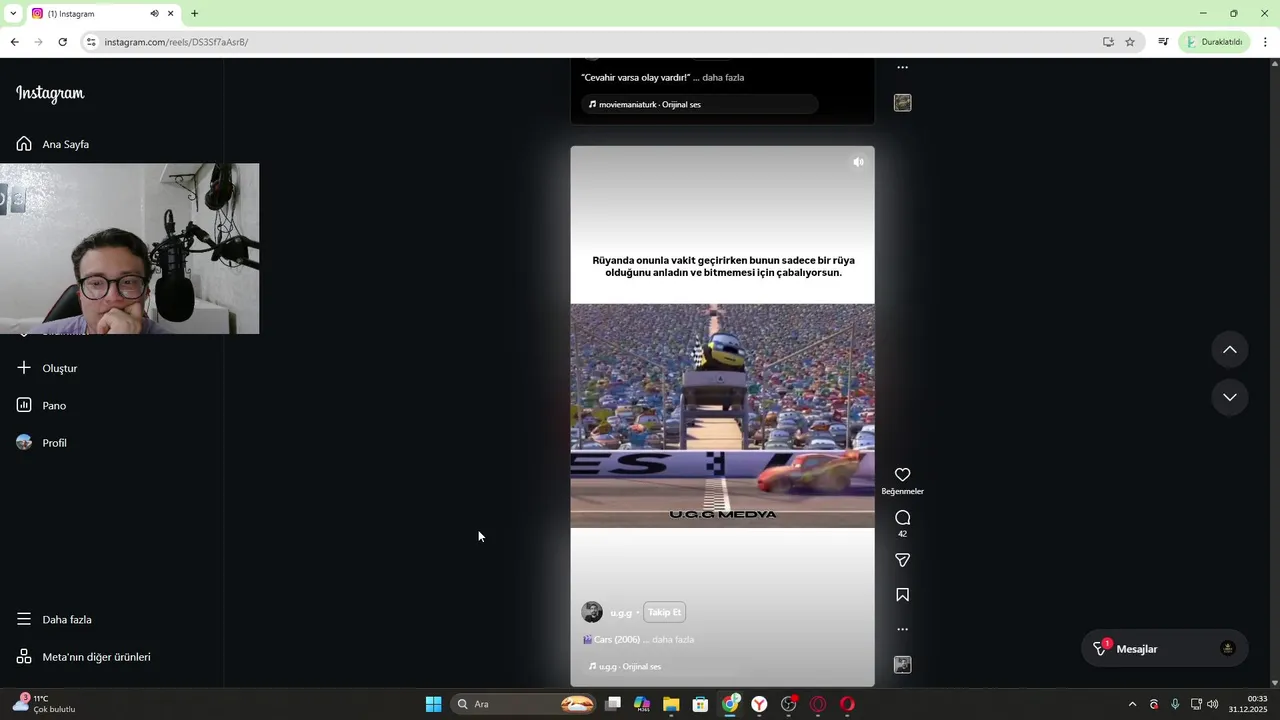Viewport: 1280px width, 720px height.
Task: Open the u.g.g profile avatar
Action: coord(592,612)
